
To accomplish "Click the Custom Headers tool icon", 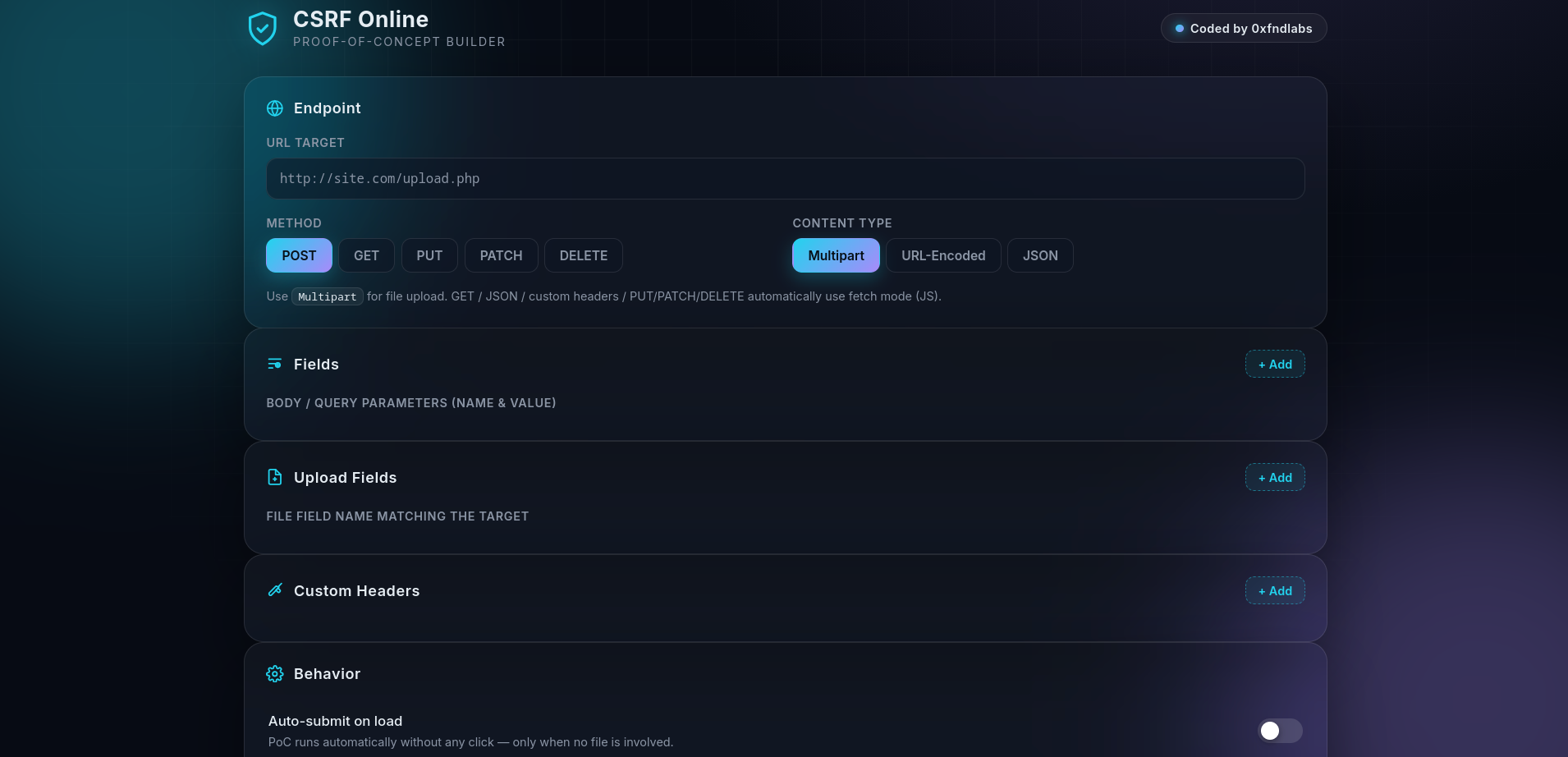I will tap(275, 590).
